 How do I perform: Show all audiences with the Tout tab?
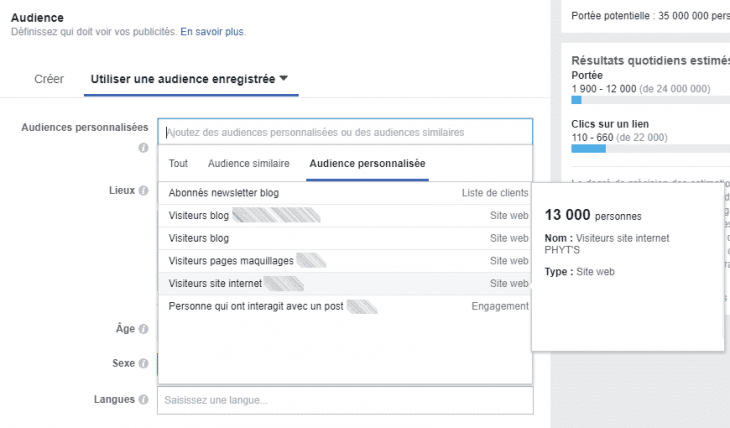tap(178, 163)
